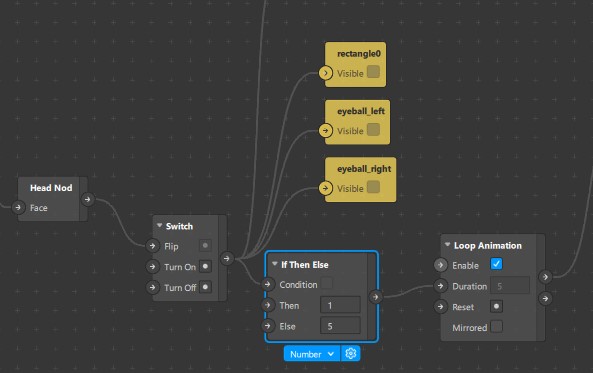Click the Then value input field

click(340, 305)
